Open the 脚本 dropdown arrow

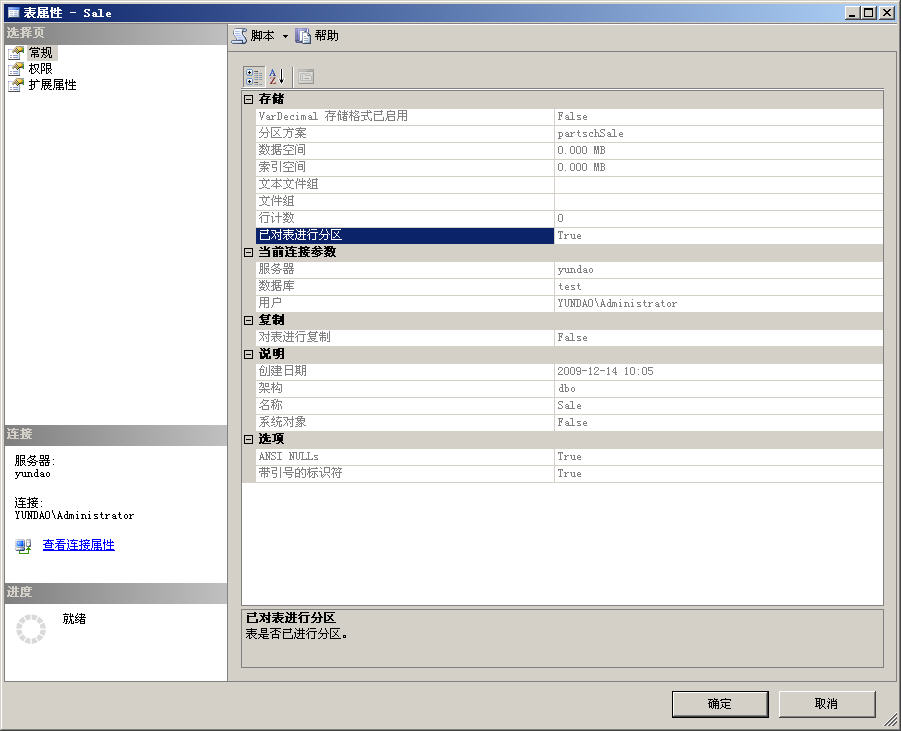(285, 37)
